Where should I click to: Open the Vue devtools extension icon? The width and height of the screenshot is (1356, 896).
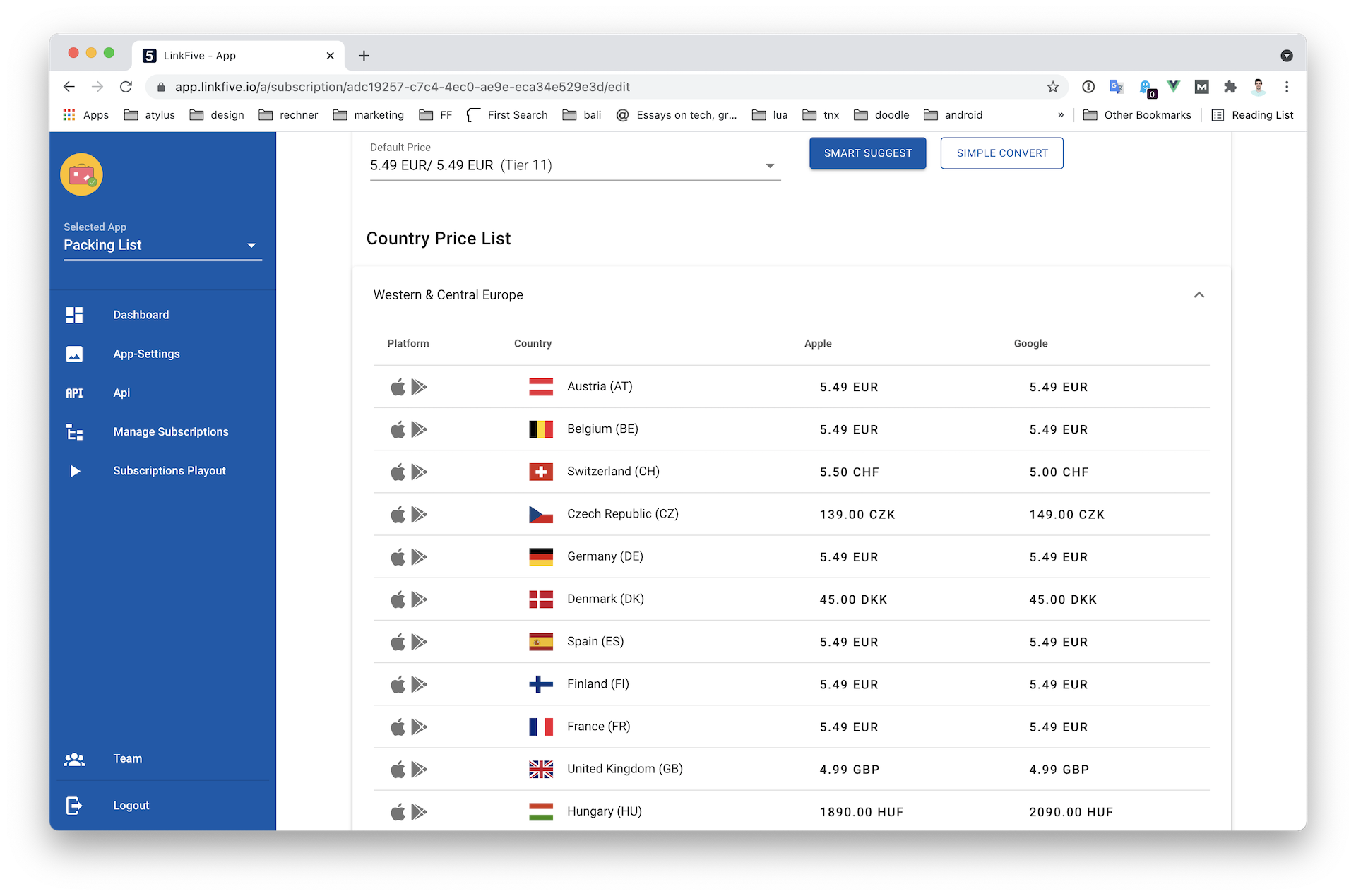(1174, 87)
